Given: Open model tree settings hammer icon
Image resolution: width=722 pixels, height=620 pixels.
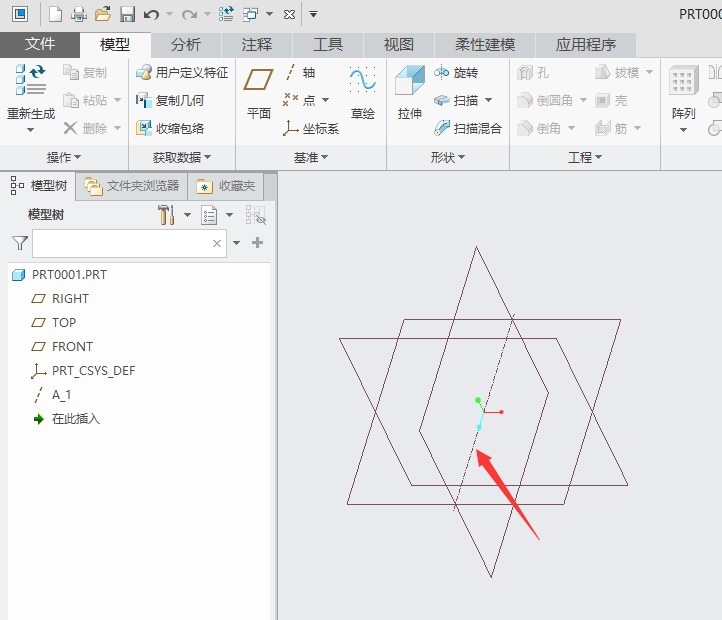Looking at the screenshot, I should point(166,215).
